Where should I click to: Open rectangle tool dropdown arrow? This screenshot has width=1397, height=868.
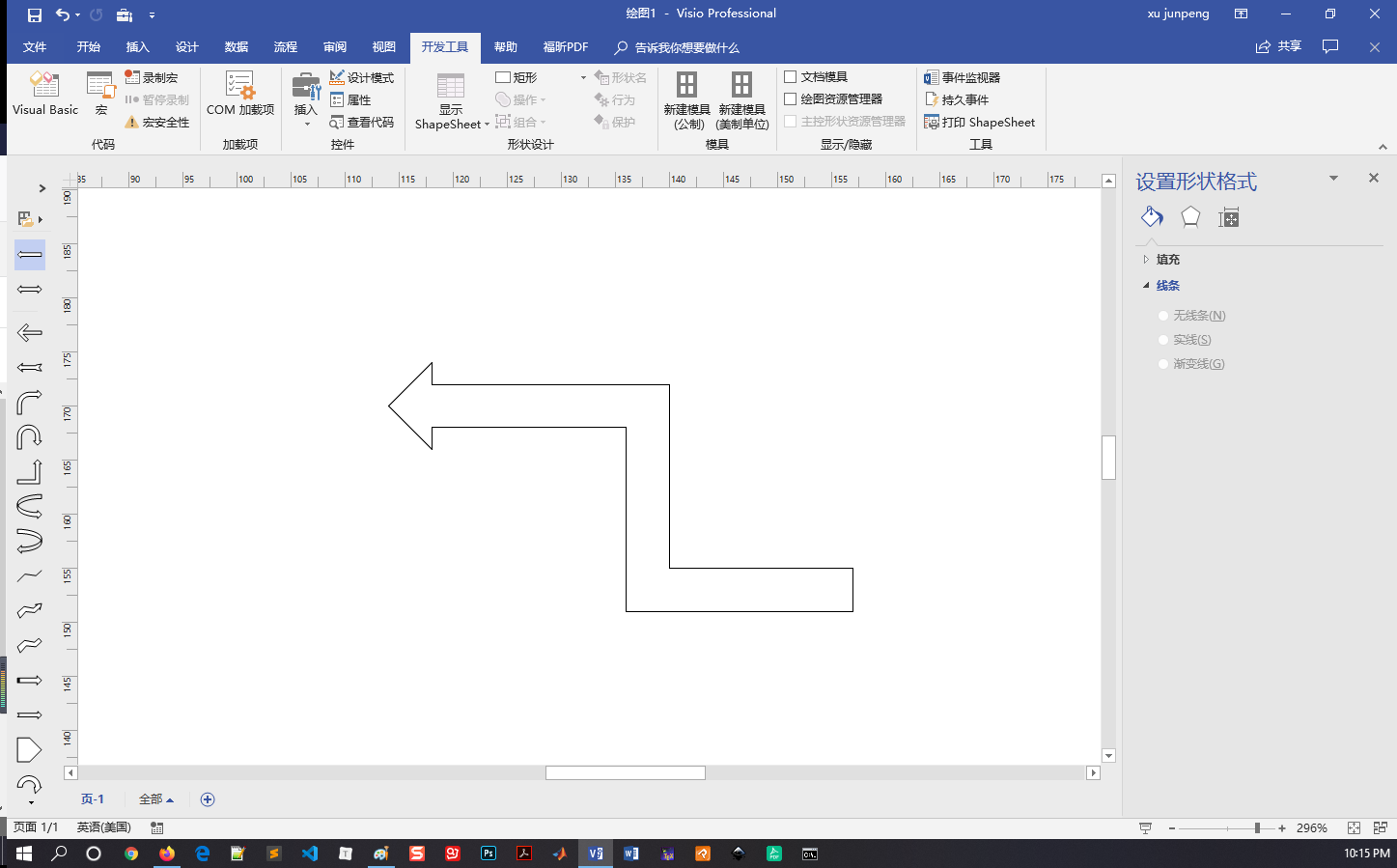pyautogui.click(x=583, y=77)
